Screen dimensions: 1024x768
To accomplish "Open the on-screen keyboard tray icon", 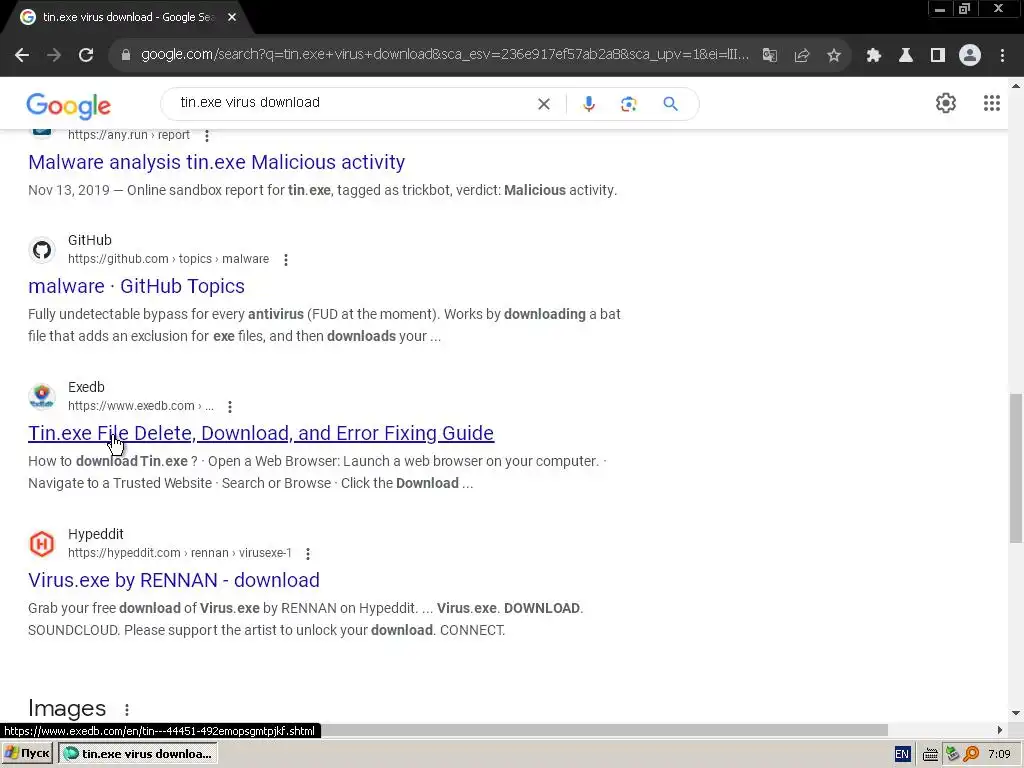I will [x=931, y=755].
